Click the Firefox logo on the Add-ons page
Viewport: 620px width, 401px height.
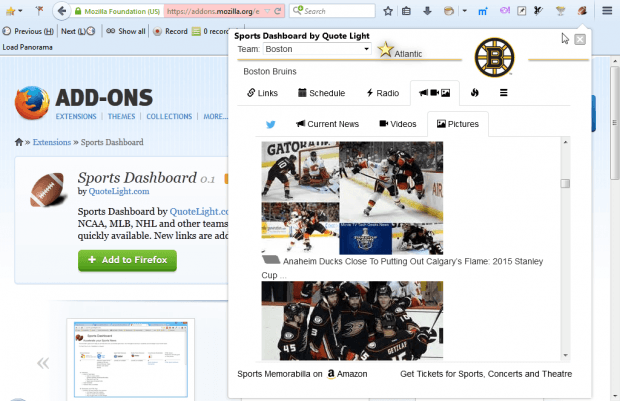(32, 102)
